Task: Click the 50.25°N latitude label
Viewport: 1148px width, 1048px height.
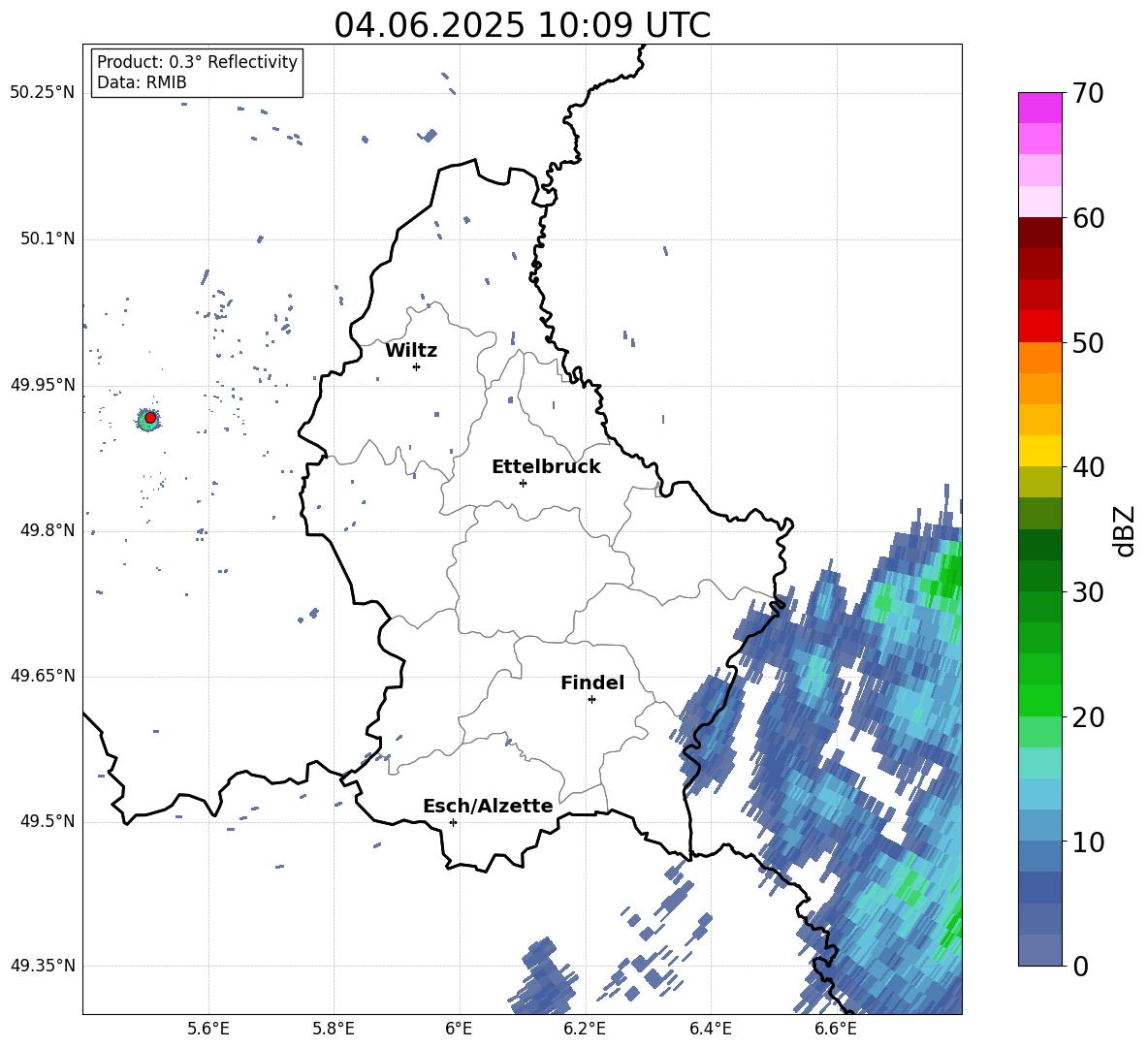Action: (x=42, y=93)
